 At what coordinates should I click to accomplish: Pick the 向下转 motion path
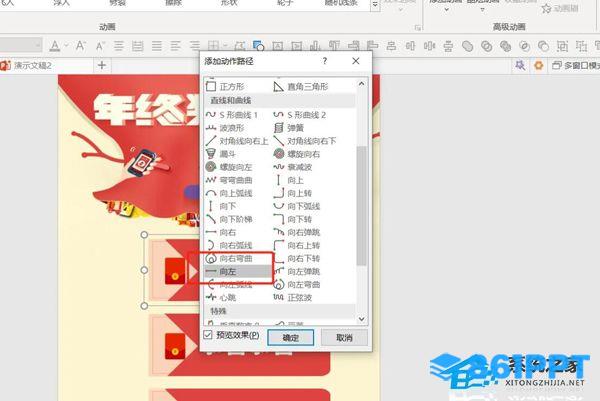pyautogui.click(x=293, y=219)
